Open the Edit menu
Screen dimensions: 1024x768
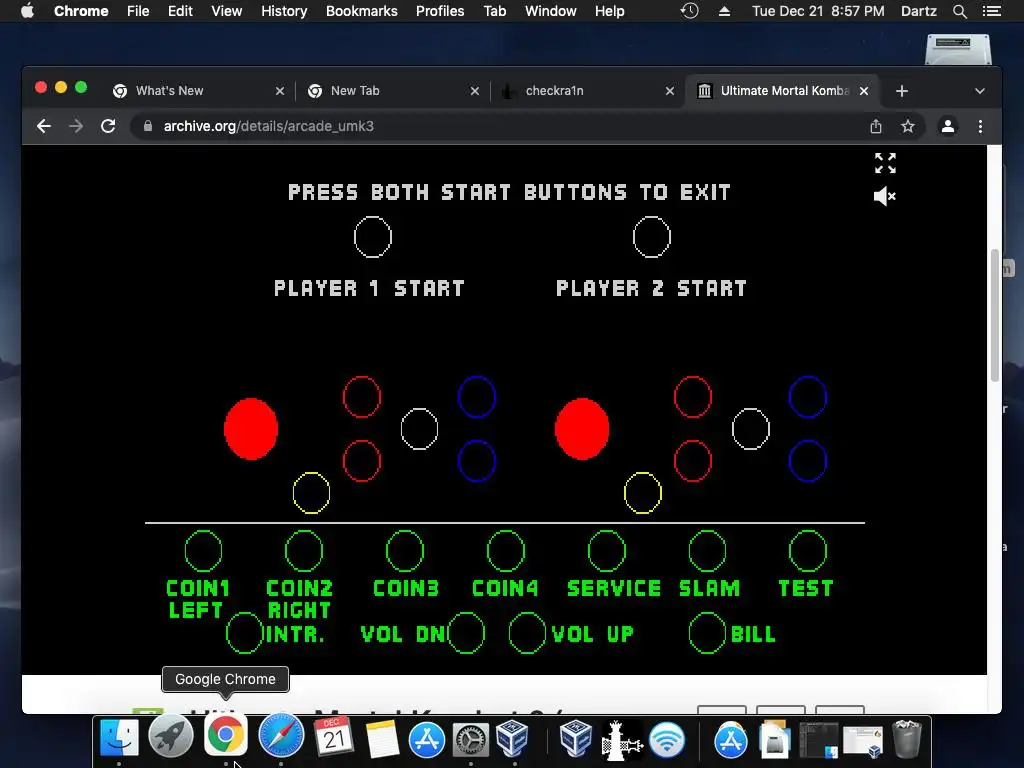coord(180,11)
